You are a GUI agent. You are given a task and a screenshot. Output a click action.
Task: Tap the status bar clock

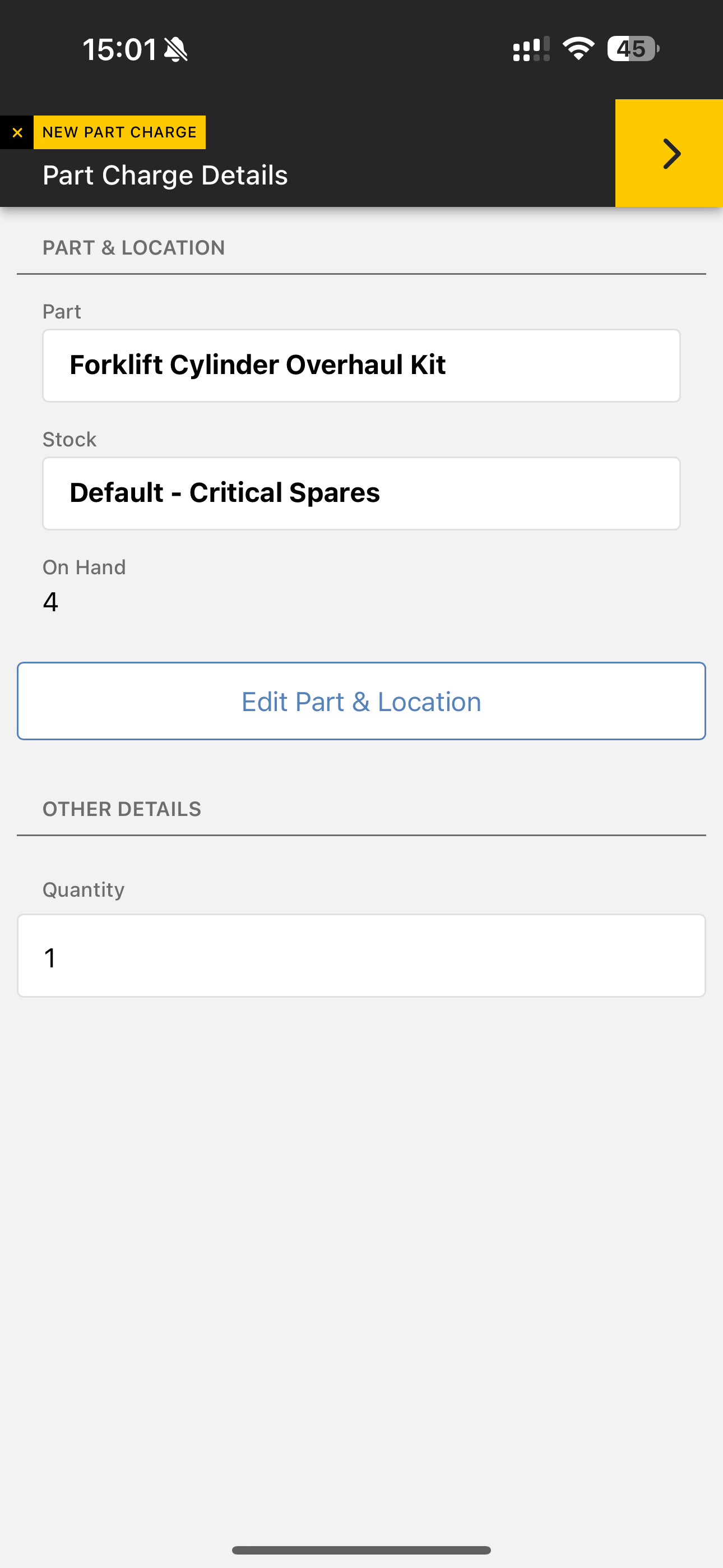click(x=120, y=49)
